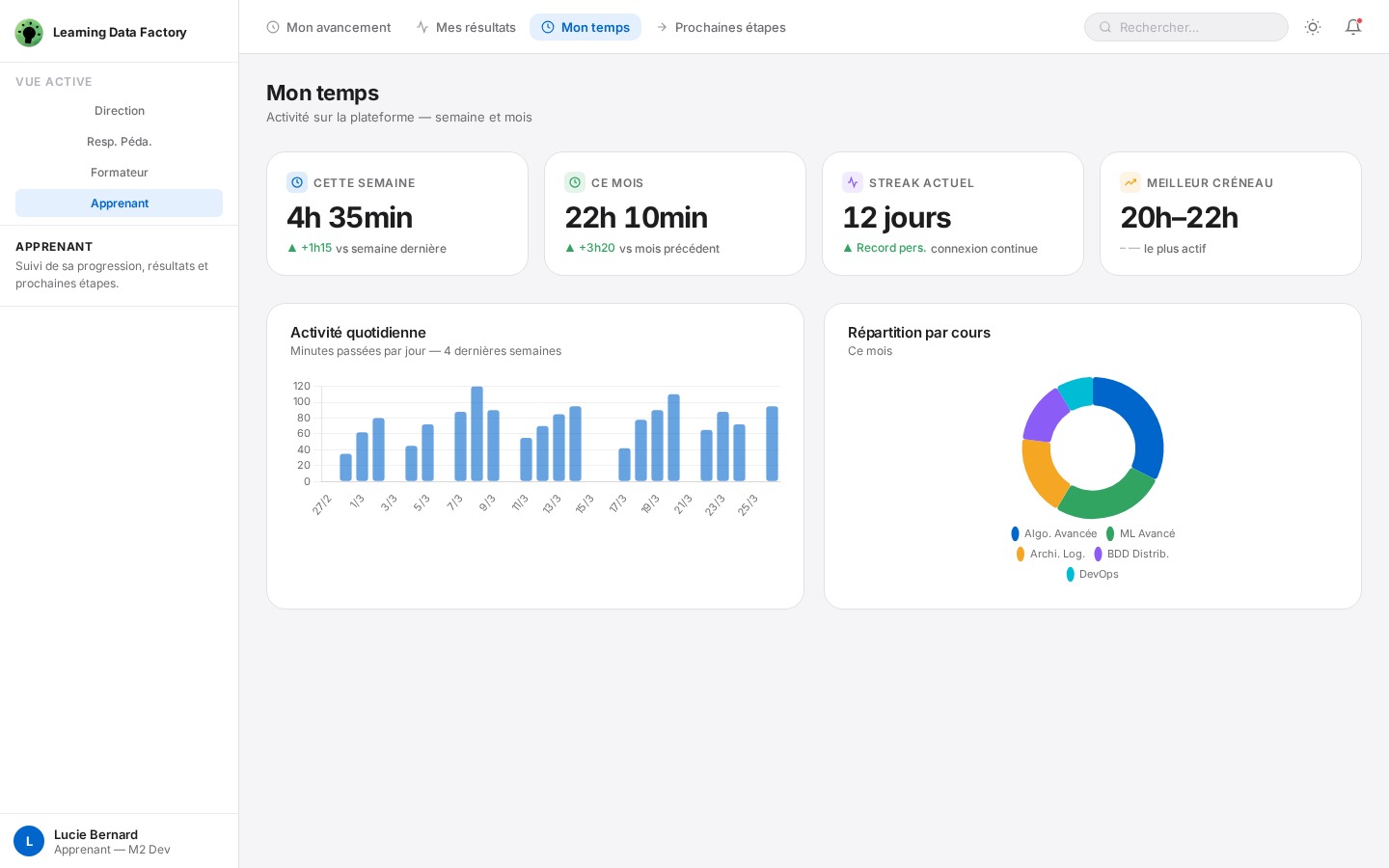The height and width of the screenshot is (868, 1389).
Task: Toggle the Algo. Avancée legend entry
Action: [1054, 533]
